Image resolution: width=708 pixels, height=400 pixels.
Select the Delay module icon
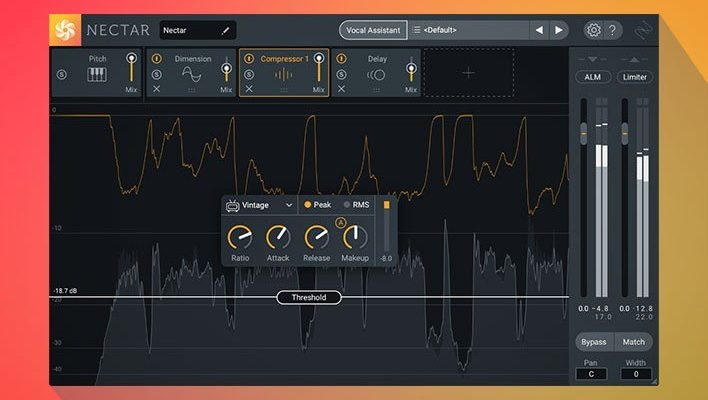376,75
